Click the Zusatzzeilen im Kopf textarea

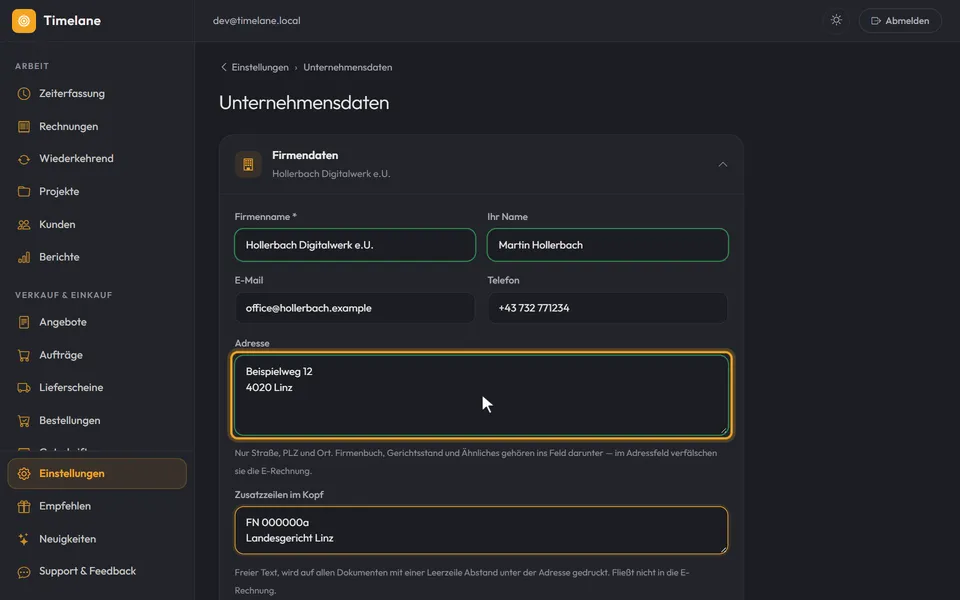click(x=481, y=530)
